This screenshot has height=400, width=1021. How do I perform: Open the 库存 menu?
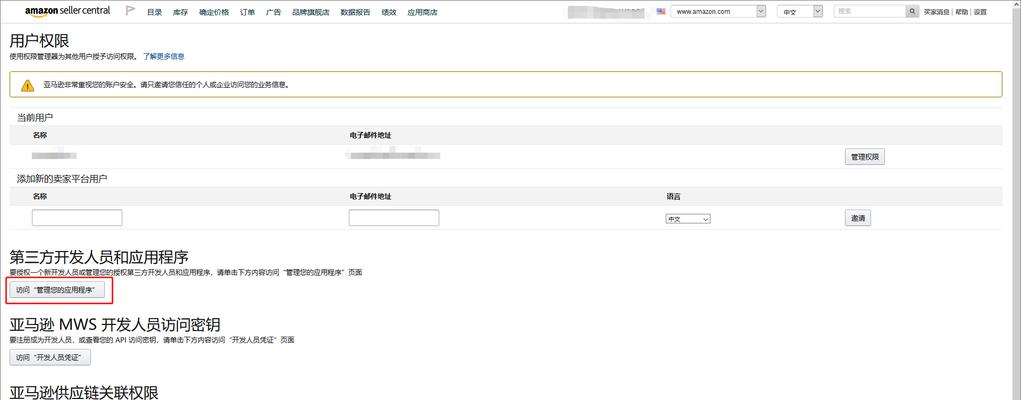pyautogui.click(x=180, y=12)
